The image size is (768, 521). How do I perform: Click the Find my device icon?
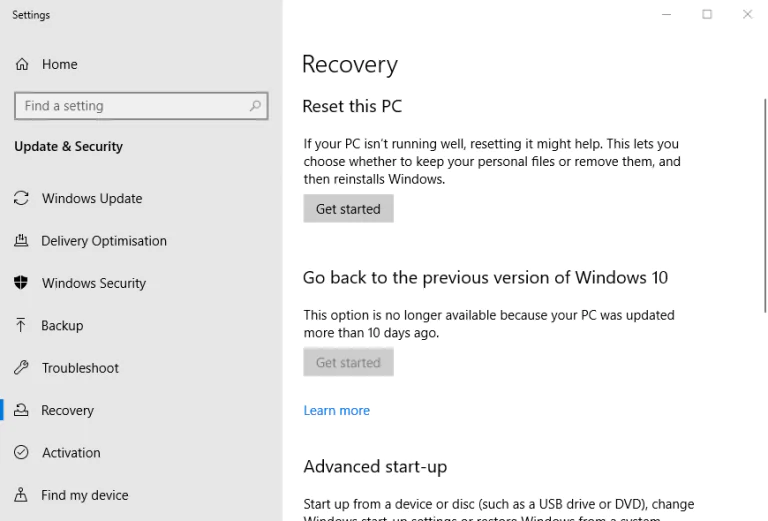coord(21,495)
